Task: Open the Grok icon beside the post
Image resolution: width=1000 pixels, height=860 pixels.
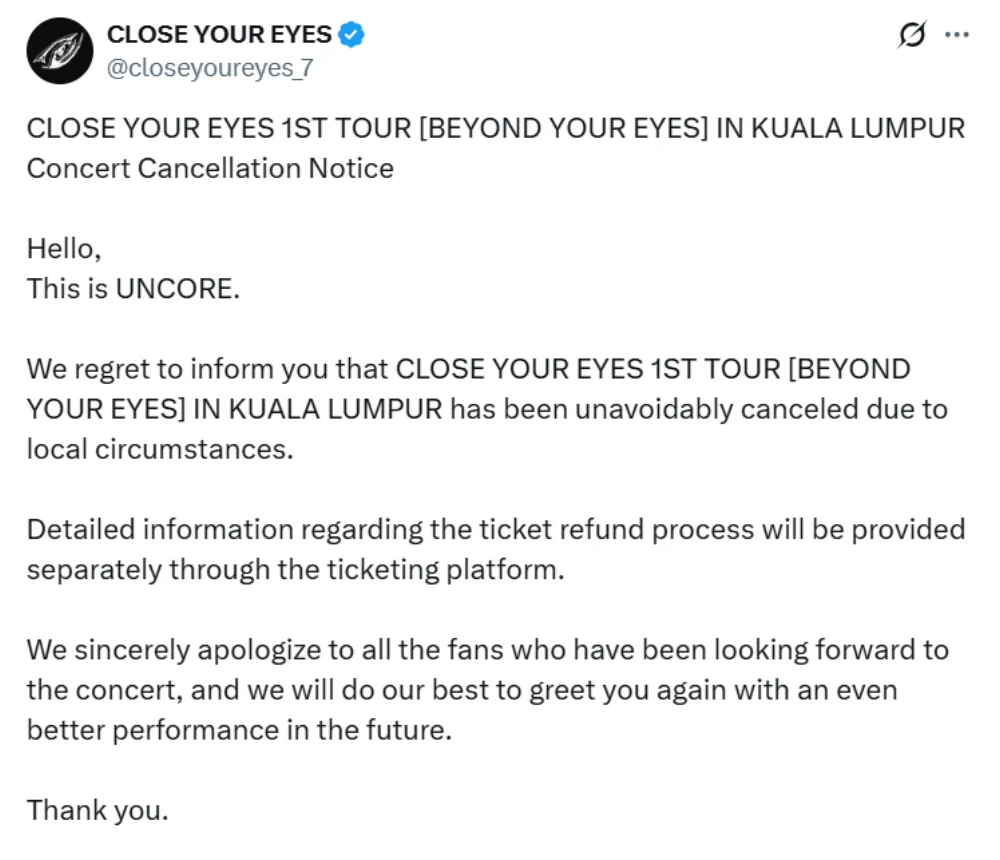Action: tap(911, 36)
